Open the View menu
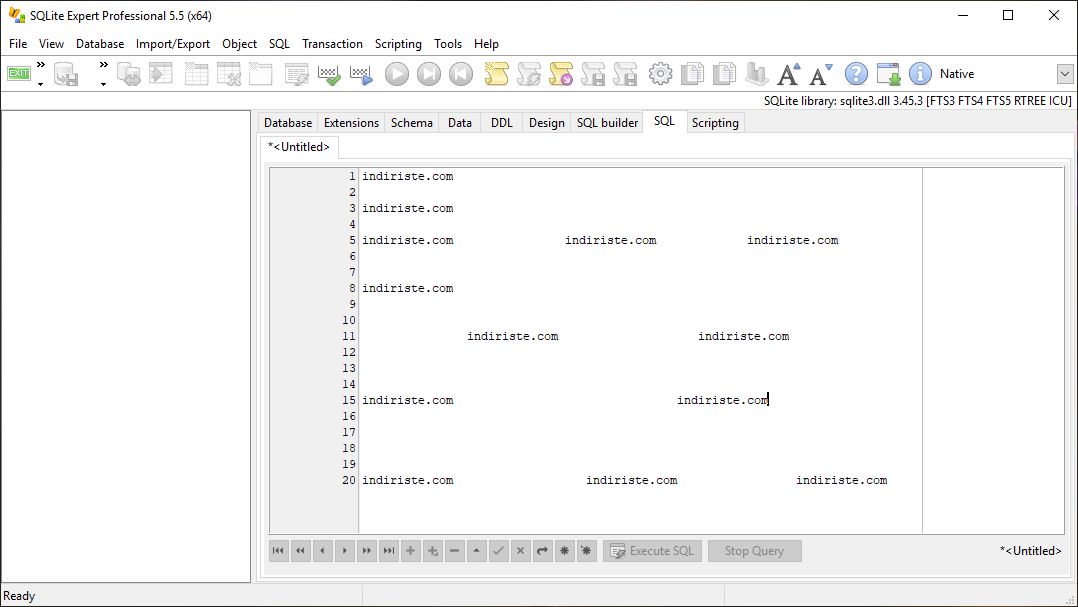Viewport: 1078px width, 607px height. point(51,43)
